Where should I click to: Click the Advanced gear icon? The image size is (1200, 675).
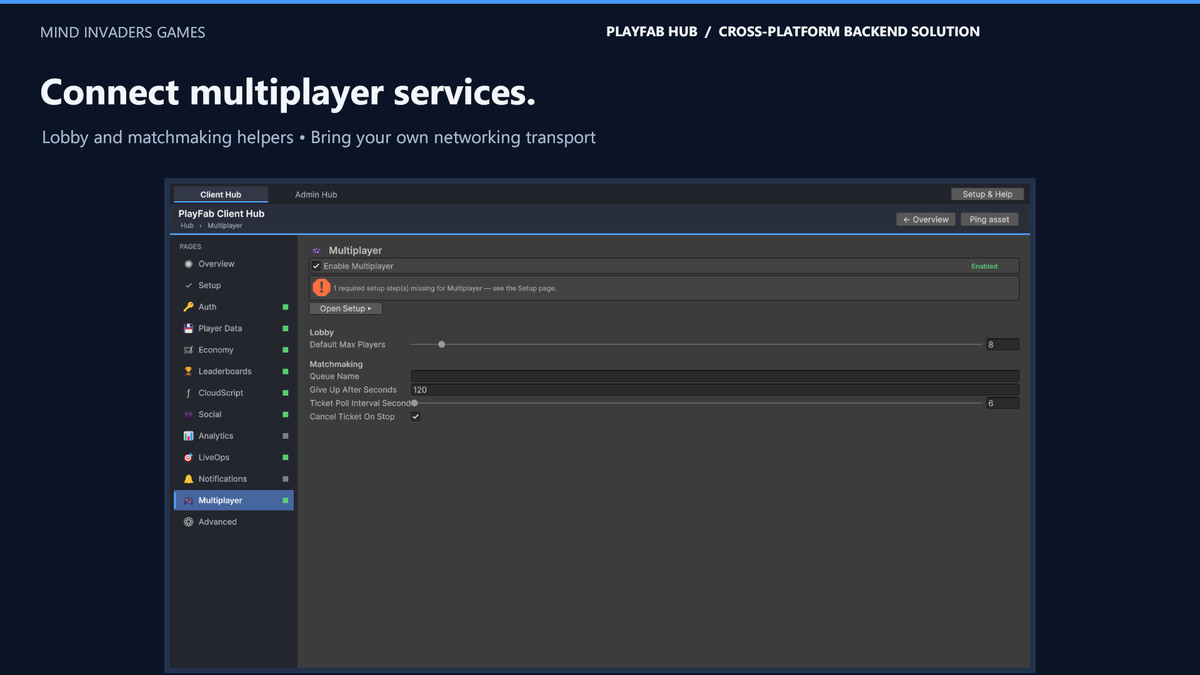coord(188,522)
